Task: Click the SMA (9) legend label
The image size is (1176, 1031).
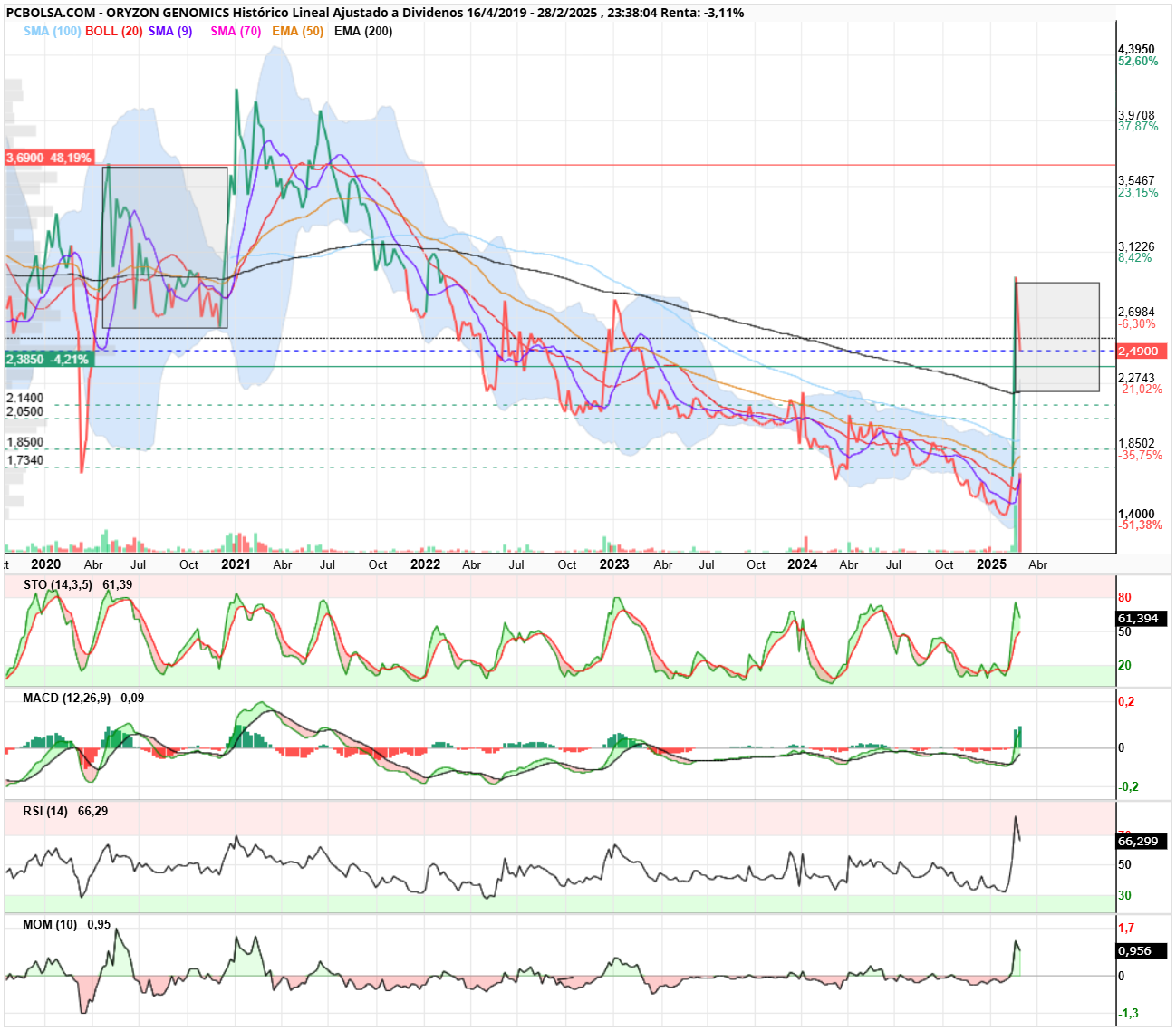Action: point(170,31)
